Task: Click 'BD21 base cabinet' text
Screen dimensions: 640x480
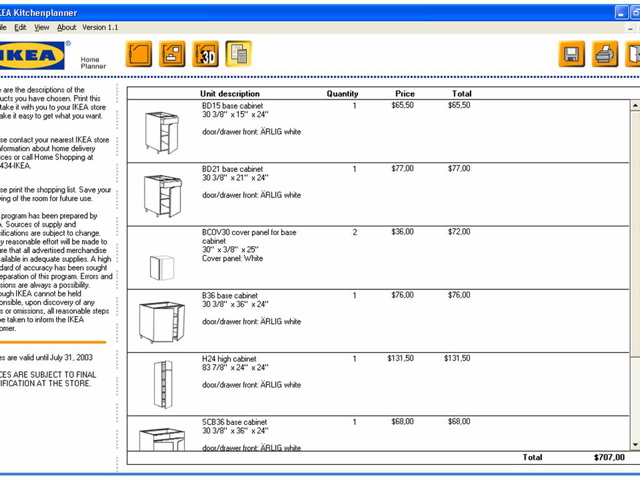Action: [232, 169]
